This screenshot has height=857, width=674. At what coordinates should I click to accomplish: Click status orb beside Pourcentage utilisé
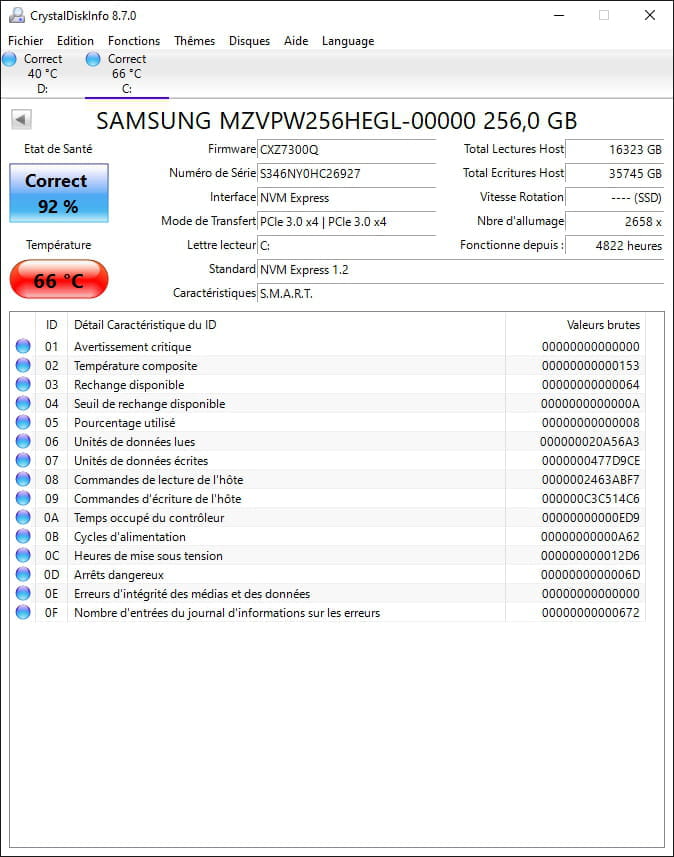click(x=23, y=423)
